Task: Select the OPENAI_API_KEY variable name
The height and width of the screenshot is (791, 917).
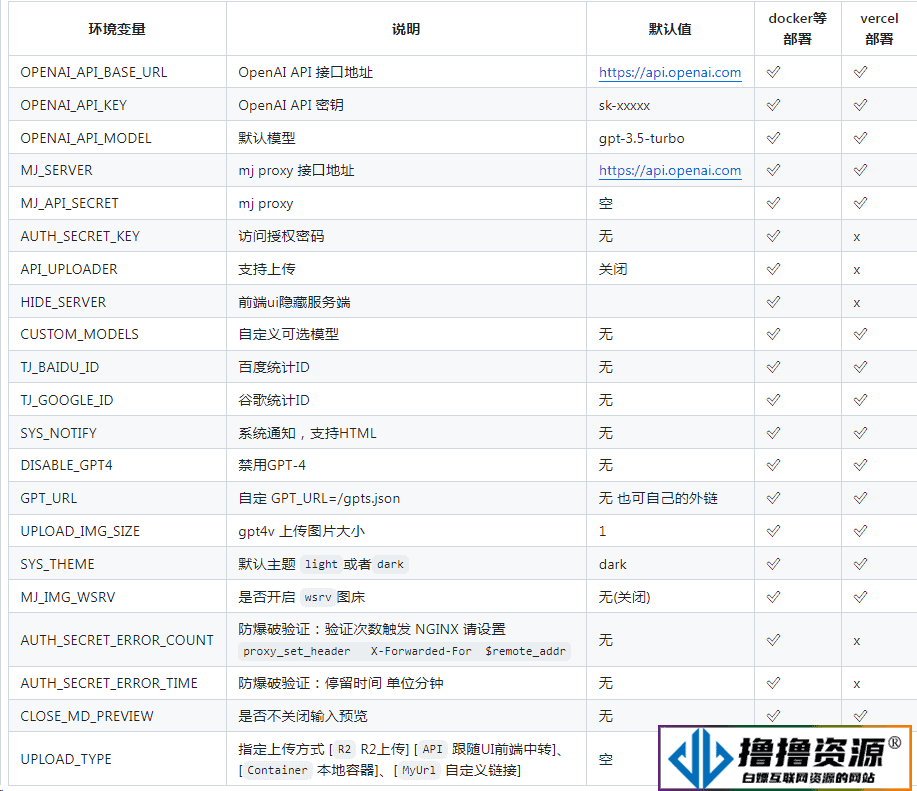Action: [74, 105]
